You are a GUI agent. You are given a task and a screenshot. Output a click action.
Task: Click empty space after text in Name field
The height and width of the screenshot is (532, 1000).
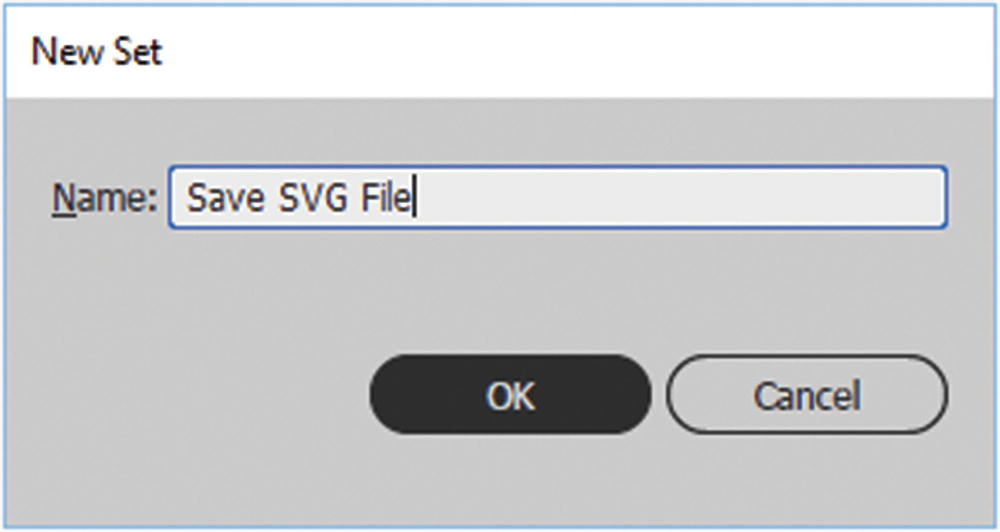(680, 199)
